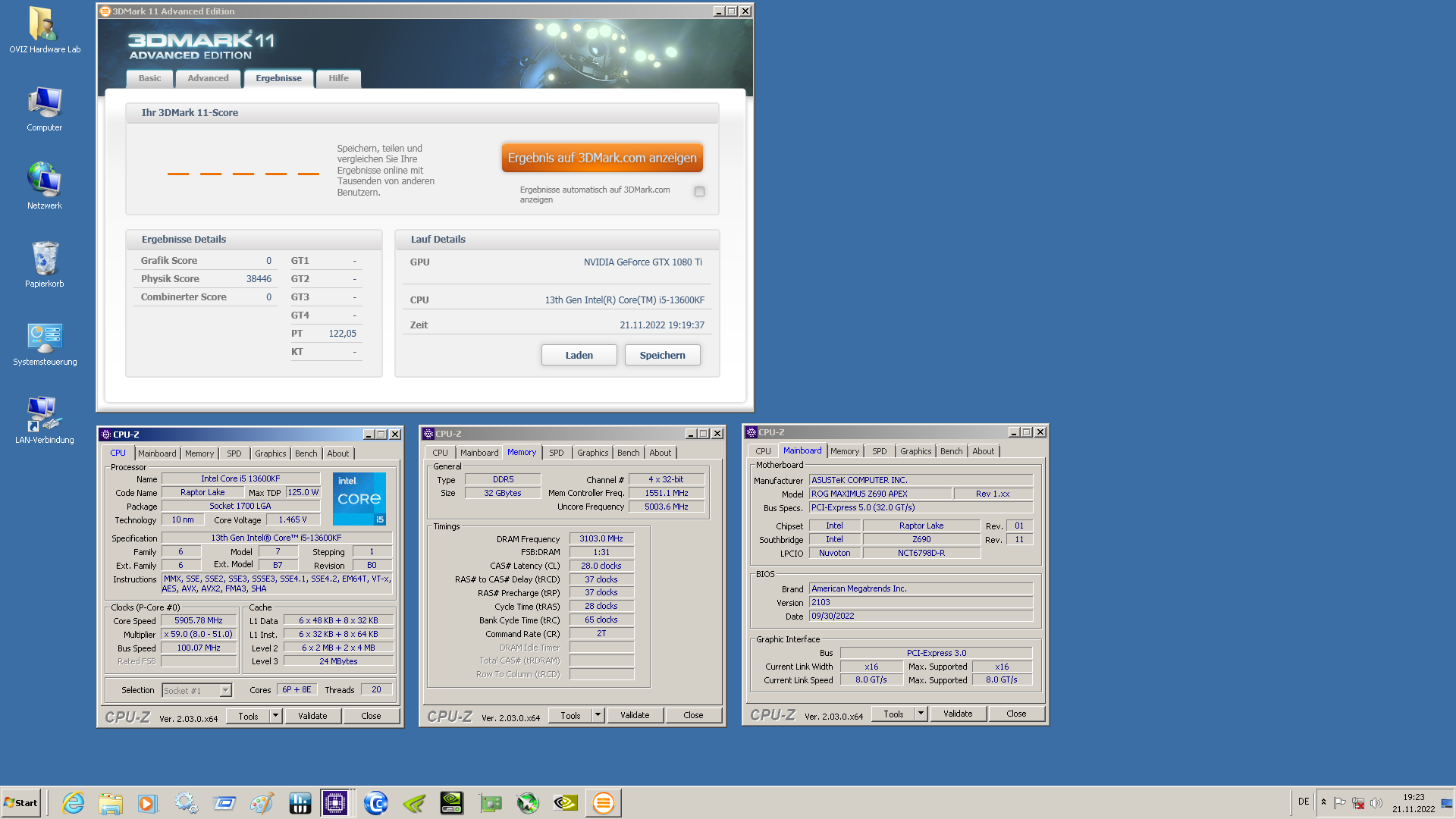Click Validate in CPU-Z Memory window
This screenshot has height=819, width=1456.
pyautogui.click(x=635, y=715)
